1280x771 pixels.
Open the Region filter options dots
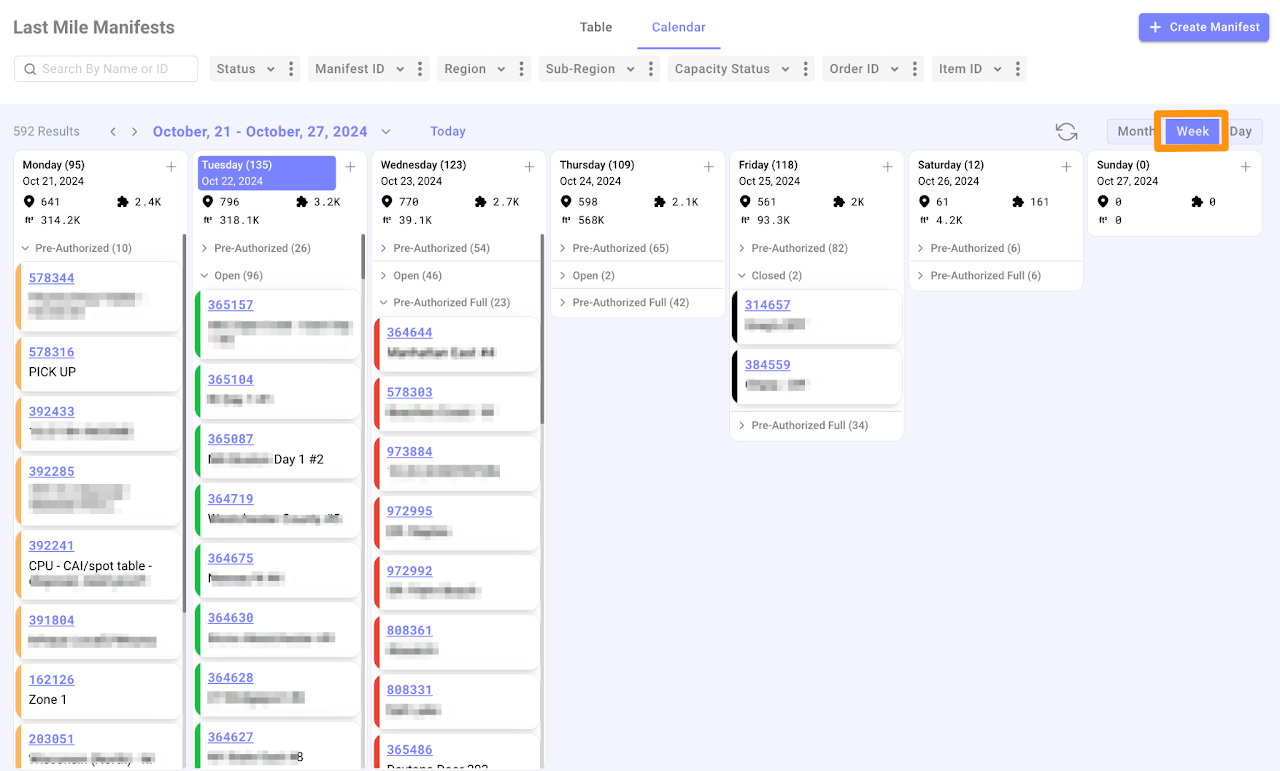(521, 69)
